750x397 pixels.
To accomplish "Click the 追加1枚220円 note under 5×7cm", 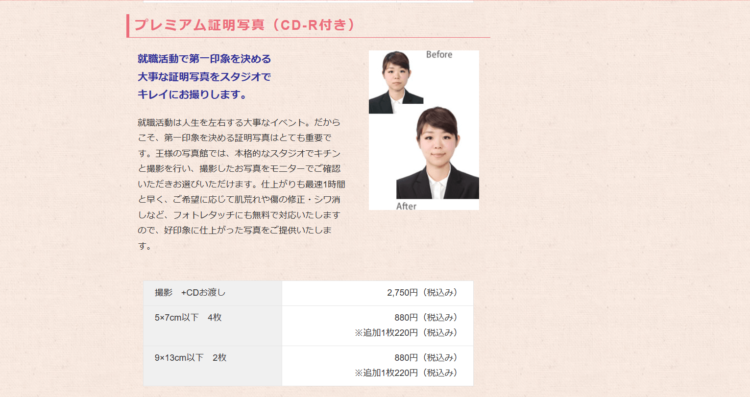I will [x=406, y=332].
